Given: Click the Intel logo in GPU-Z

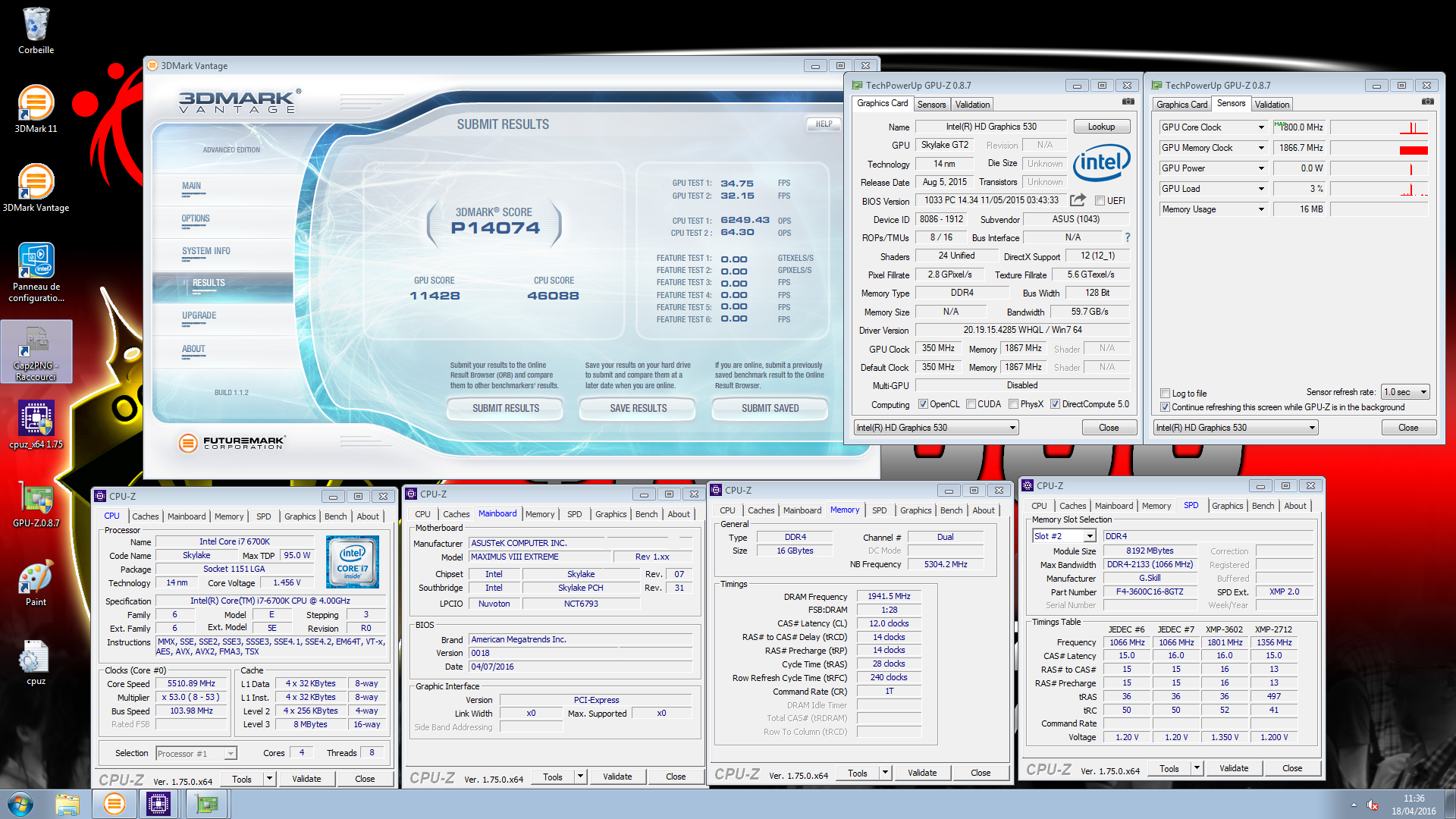Looking at the screenshot, I should coord(1102,162).
